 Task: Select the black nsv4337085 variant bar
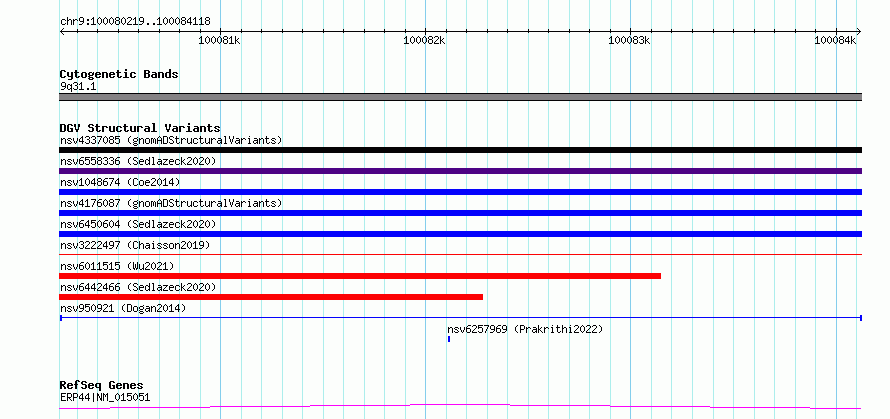tap(460, 150)
